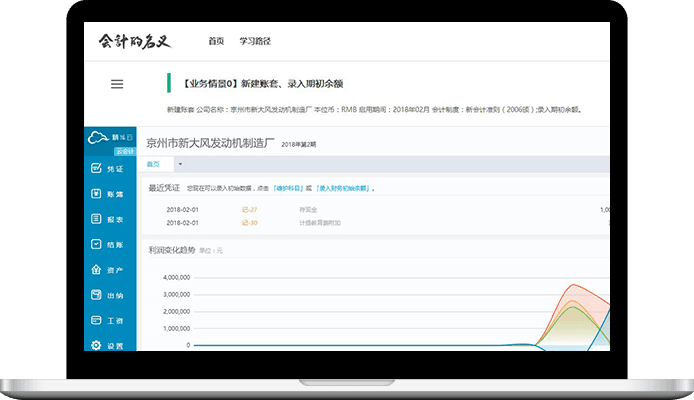This screenshot has width=694, height=400.
Task: Select the 工资 (Payroll) sidebar icon
Action: [x=97, y=321]
